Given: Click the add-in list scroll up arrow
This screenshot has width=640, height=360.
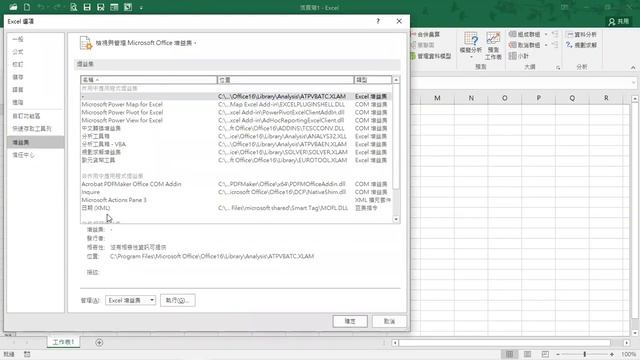Looking at the screenshot, I should [x=396, y=80].
